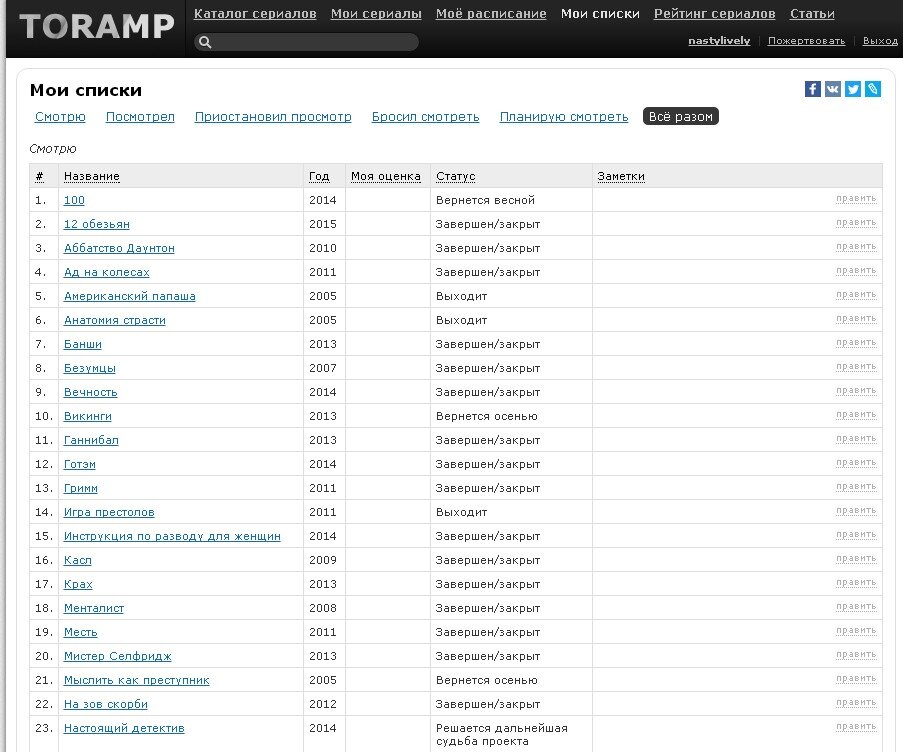Open Статьи menu

click(x=812, y=14)
